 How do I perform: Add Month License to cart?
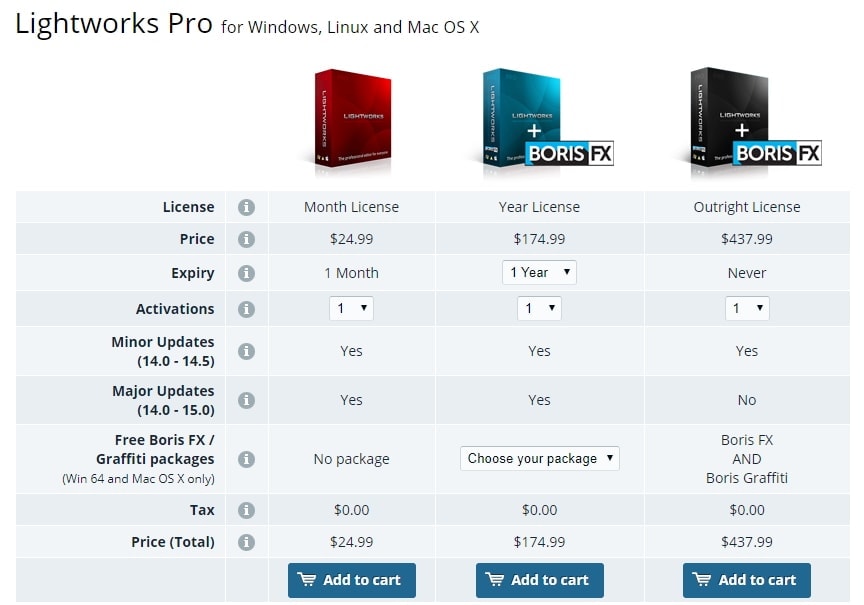(352, 580)
